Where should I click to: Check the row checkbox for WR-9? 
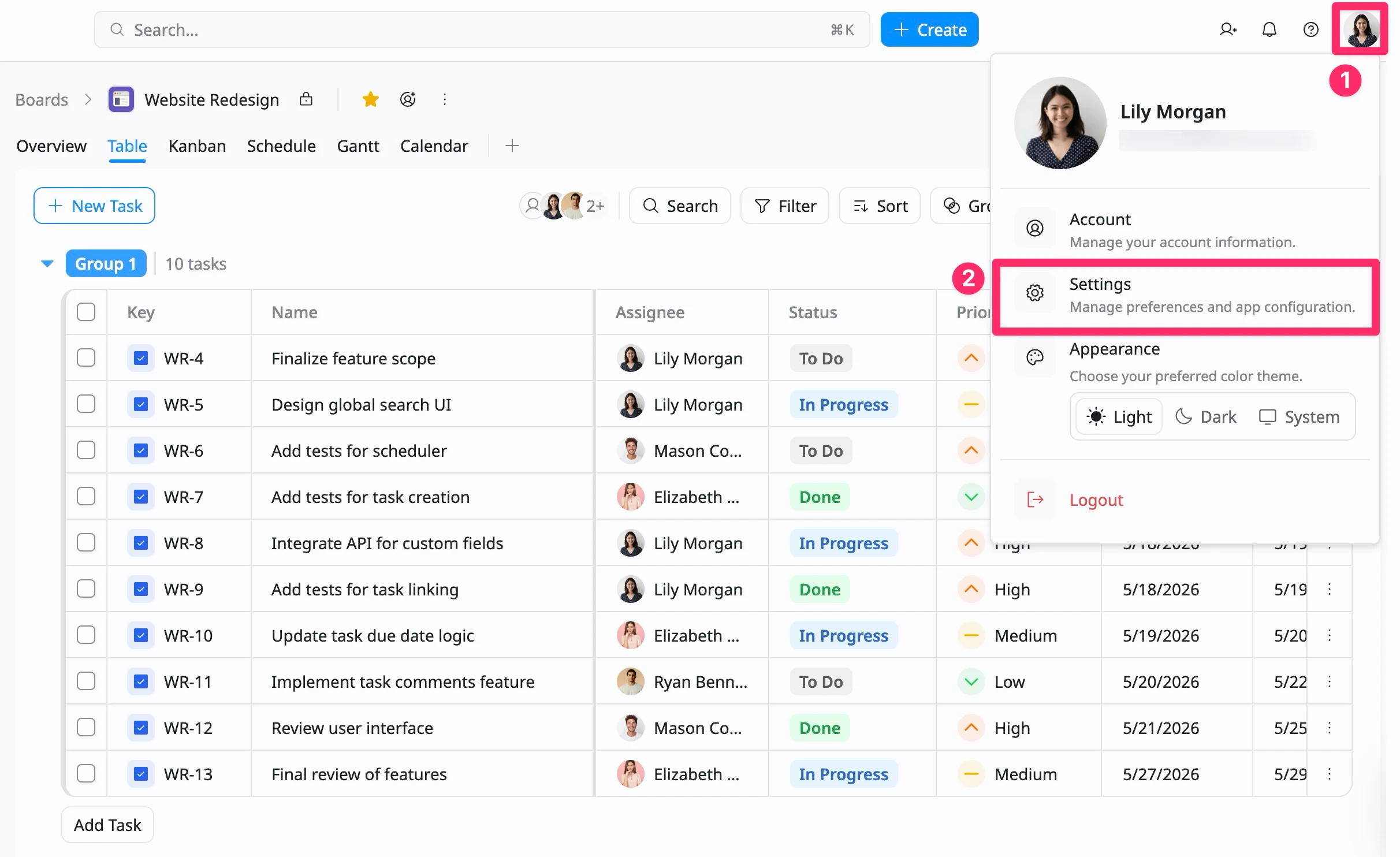tap(86, 589)
